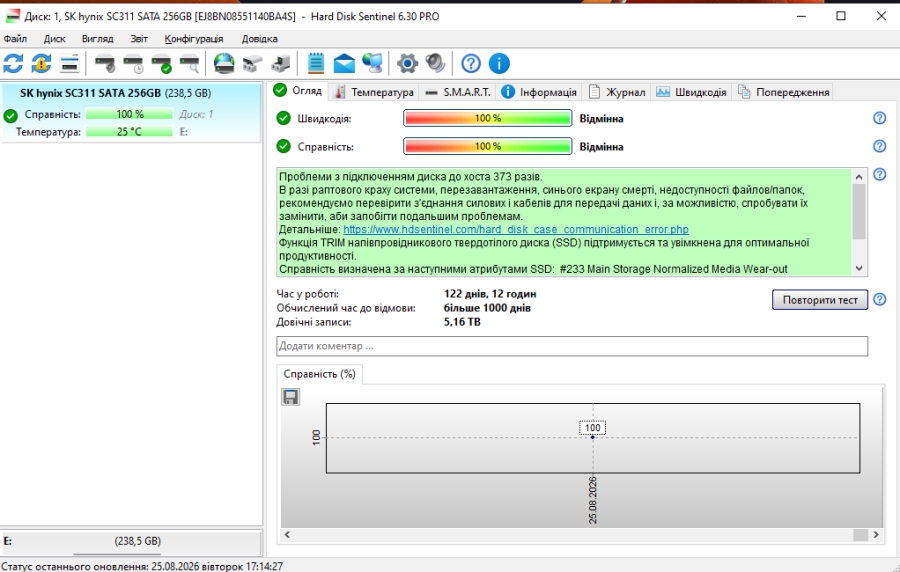The height and width of the screenshot is (572, 900).
Task: Click the disk with green checkmark icon
Action: [161, 63]
